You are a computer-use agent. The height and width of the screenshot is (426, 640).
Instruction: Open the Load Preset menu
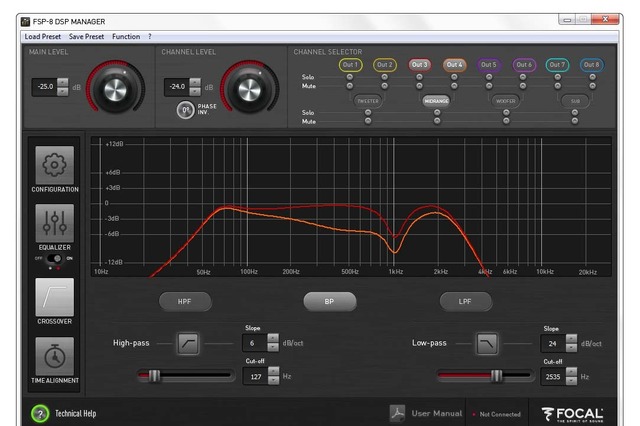point(44,36)
